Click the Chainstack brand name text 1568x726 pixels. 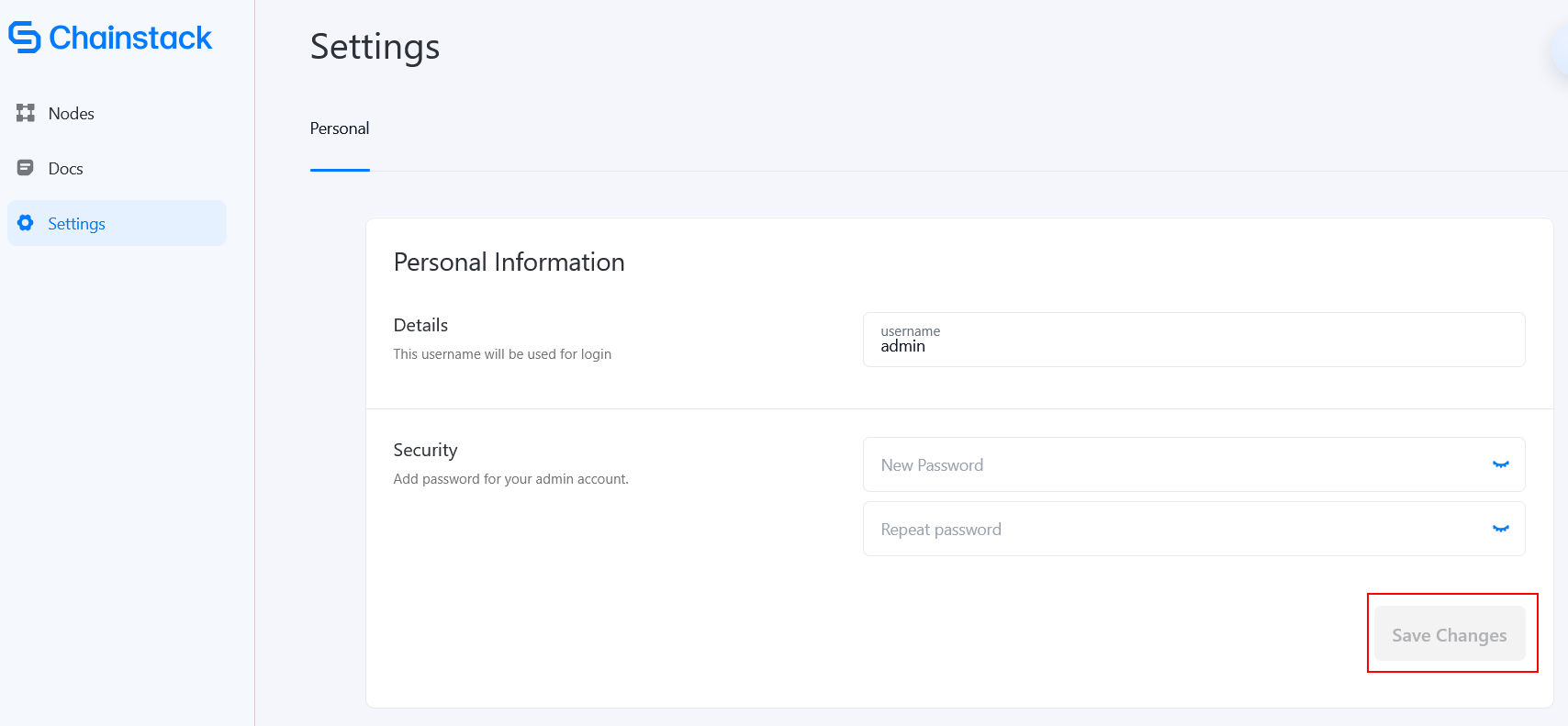130,38
